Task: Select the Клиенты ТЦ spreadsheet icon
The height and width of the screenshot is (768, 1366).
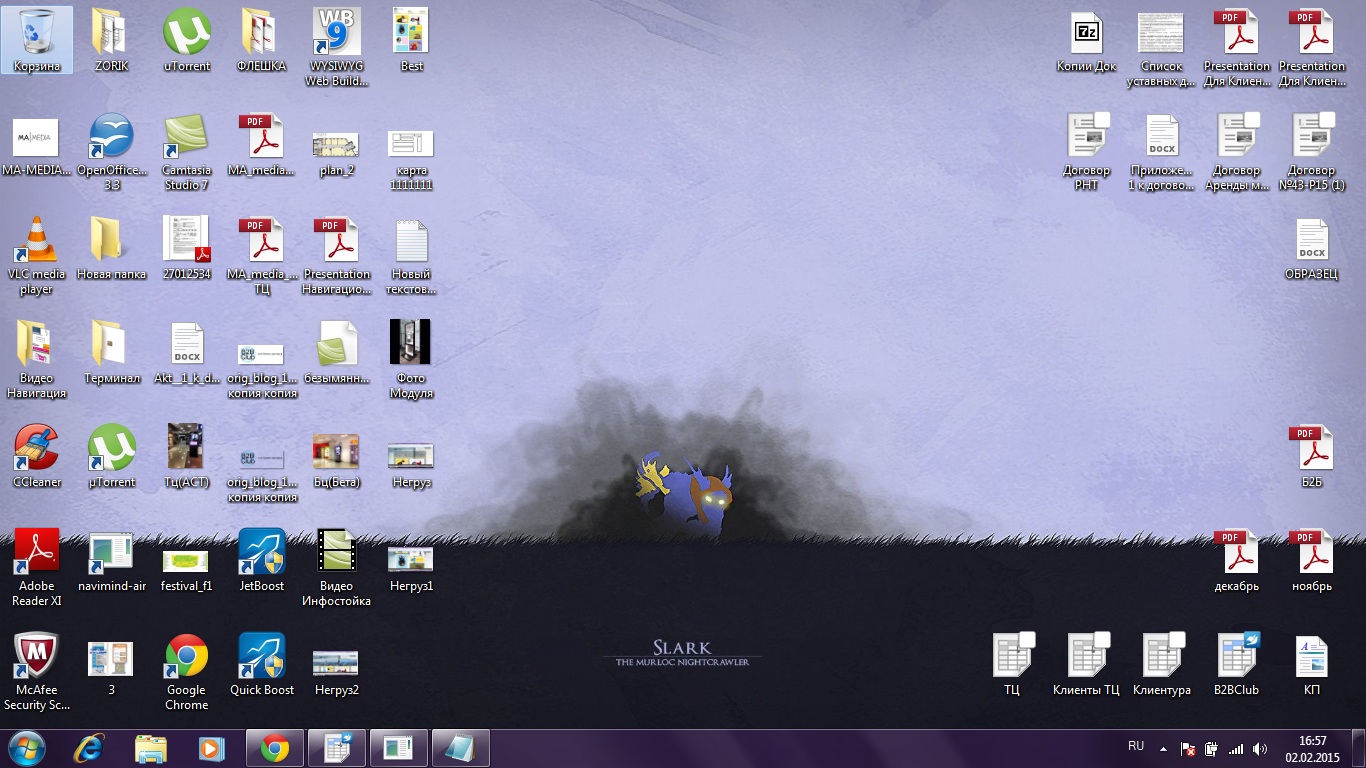Action: [x=1087, y=665]
